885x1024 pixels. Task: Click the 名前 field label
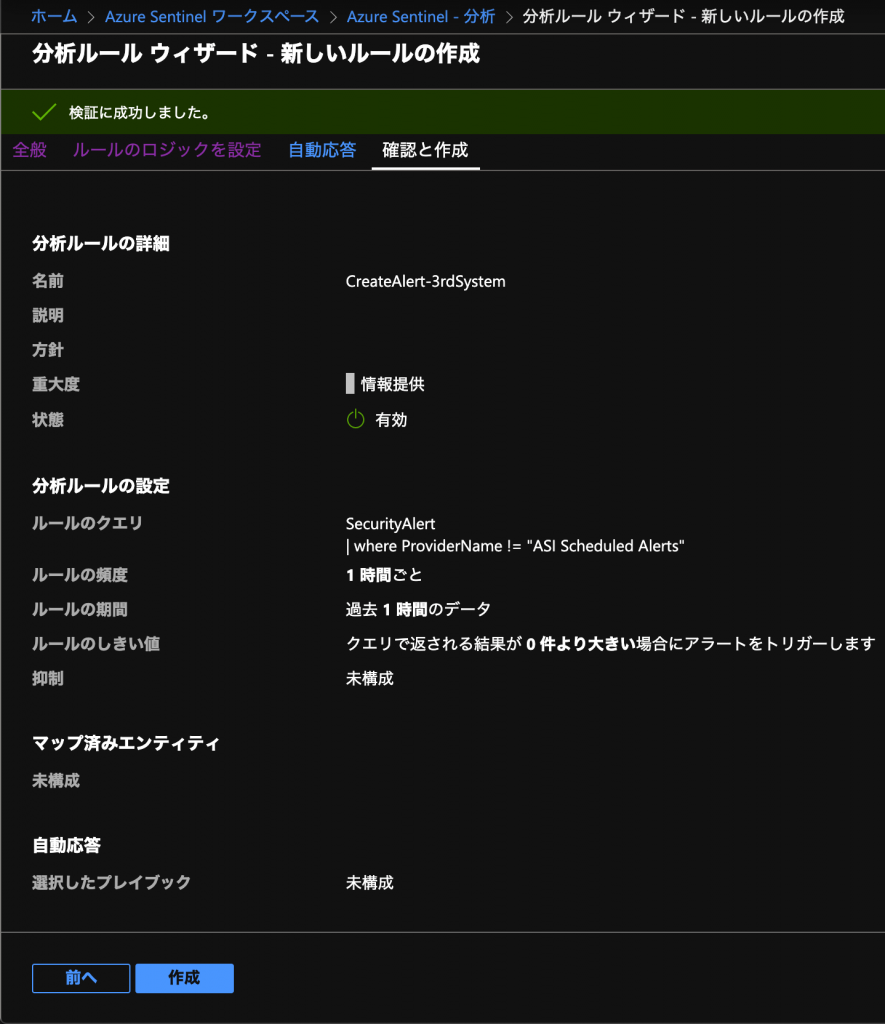point(48,281)
